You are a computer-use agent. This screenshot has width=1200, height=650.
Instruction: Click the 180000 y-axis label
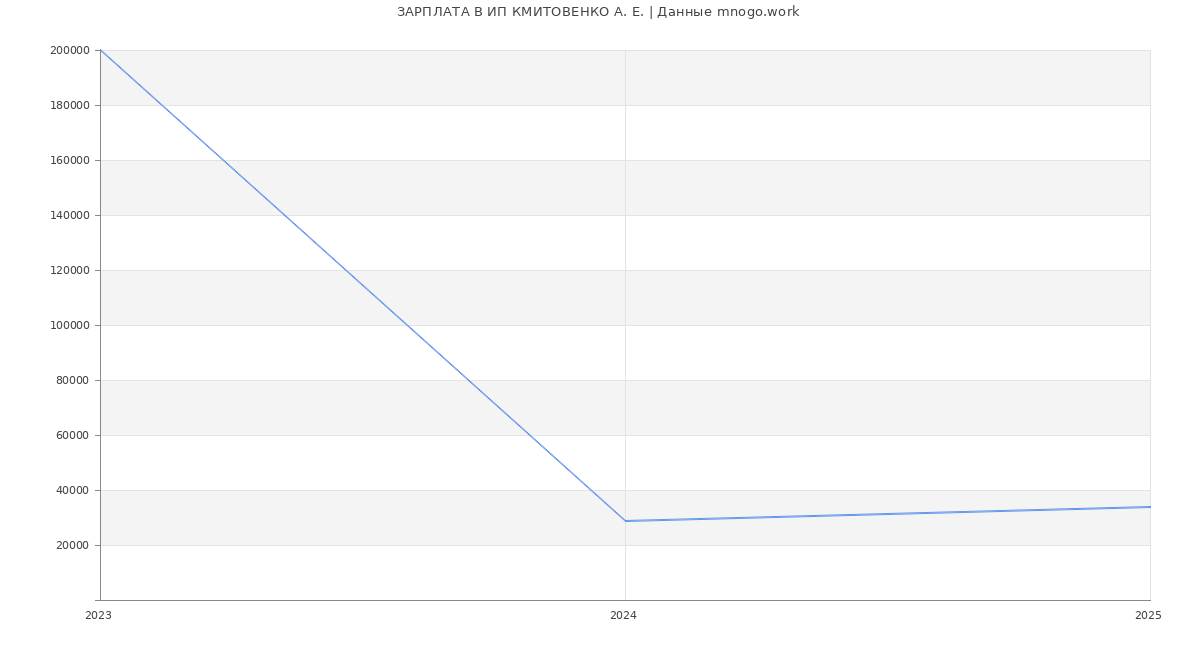69,105
